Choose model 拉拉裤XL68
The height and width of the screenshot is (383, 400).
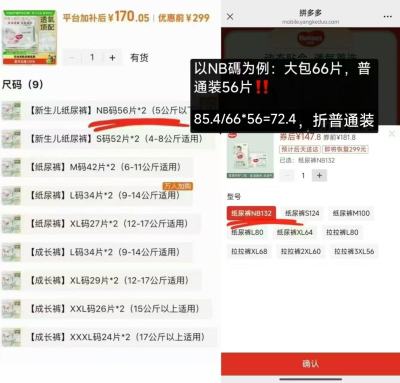click(x=249, y=251)
